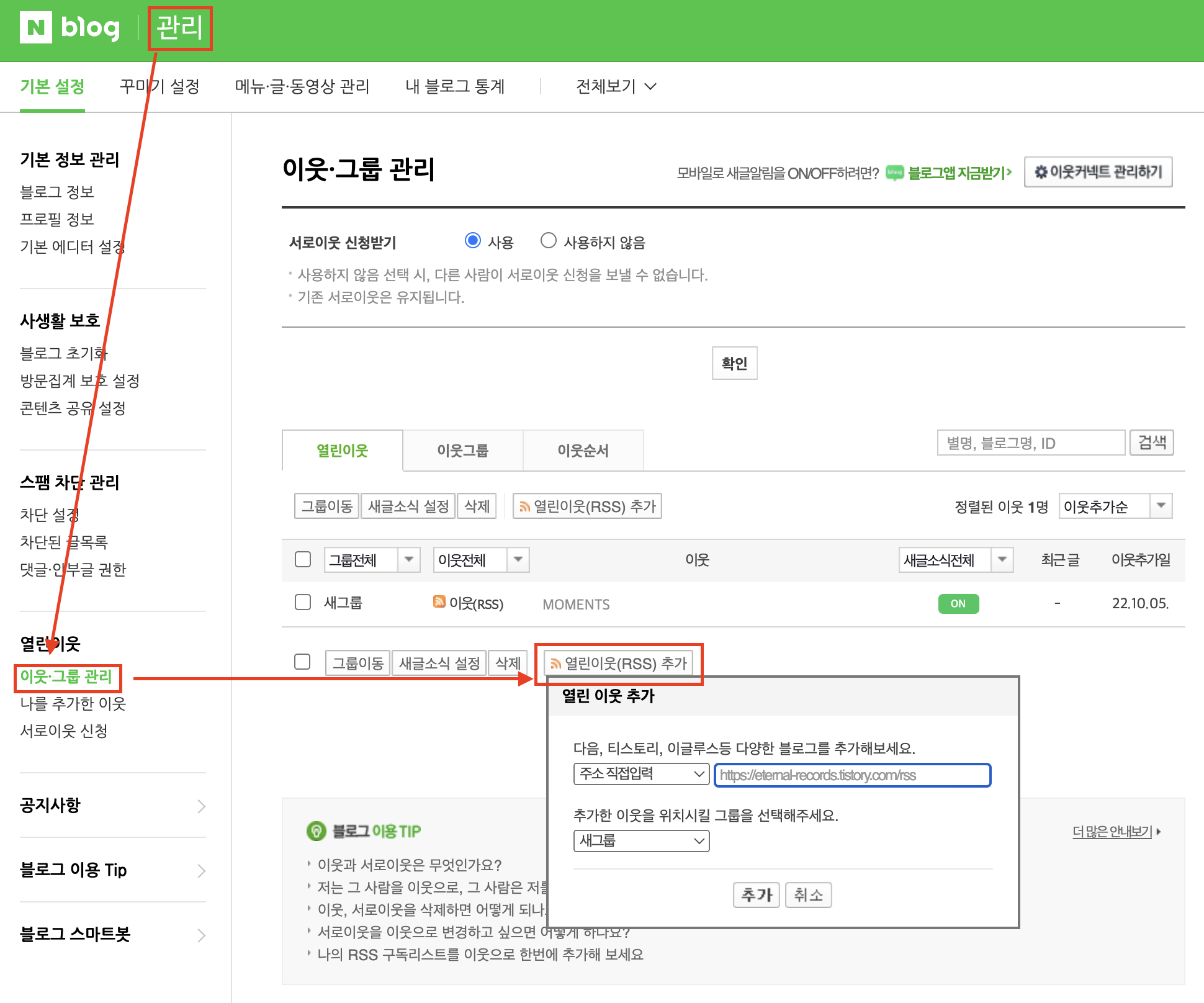The image size is (1204, 1003).
Task: Click the green 블로그앱 지금받기 icon link
Action: [894, 173]
